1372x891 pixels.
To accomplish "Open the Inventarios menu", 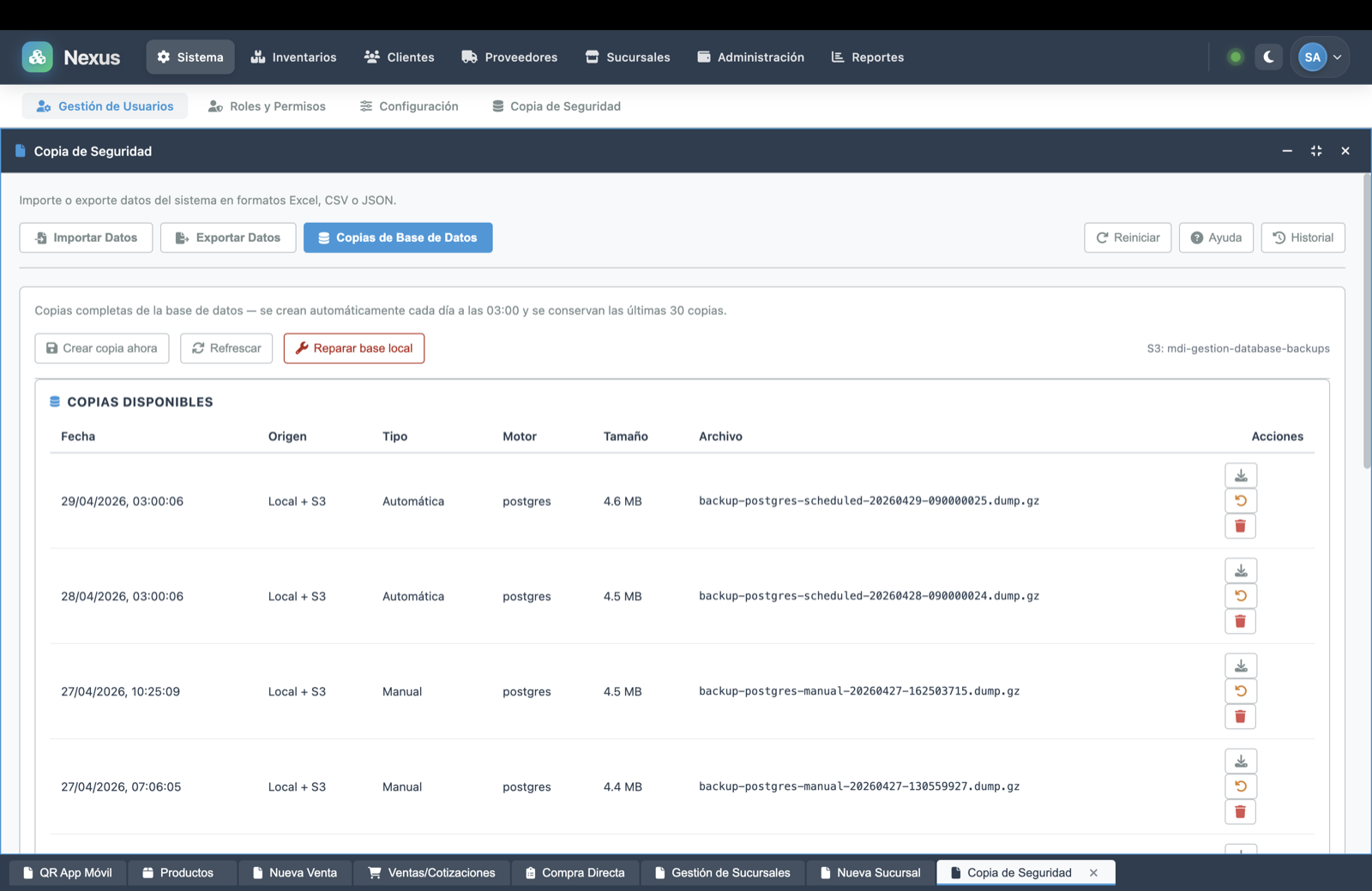I will [293, 57].
